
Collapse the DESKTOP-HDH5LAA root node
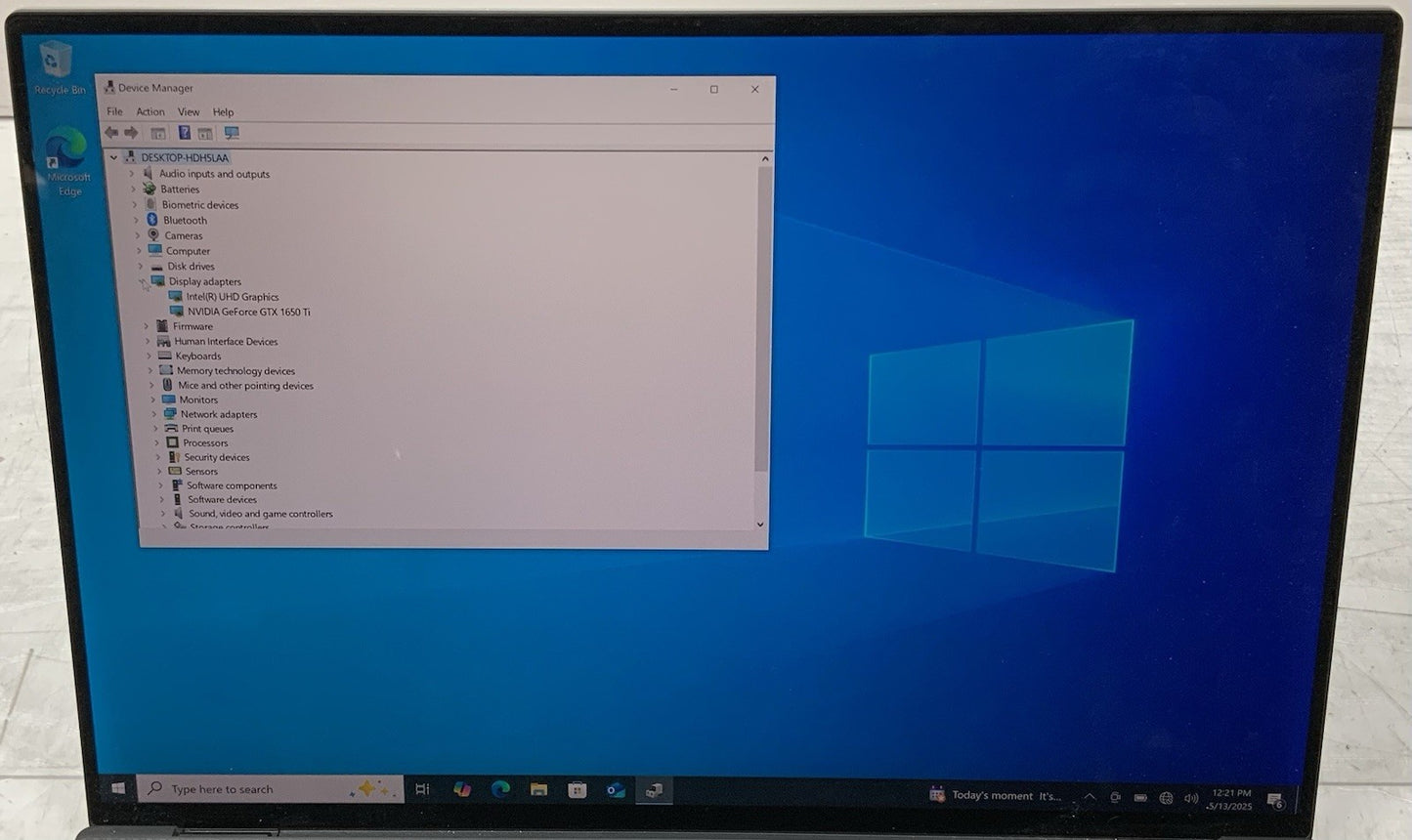click(114, 157)
